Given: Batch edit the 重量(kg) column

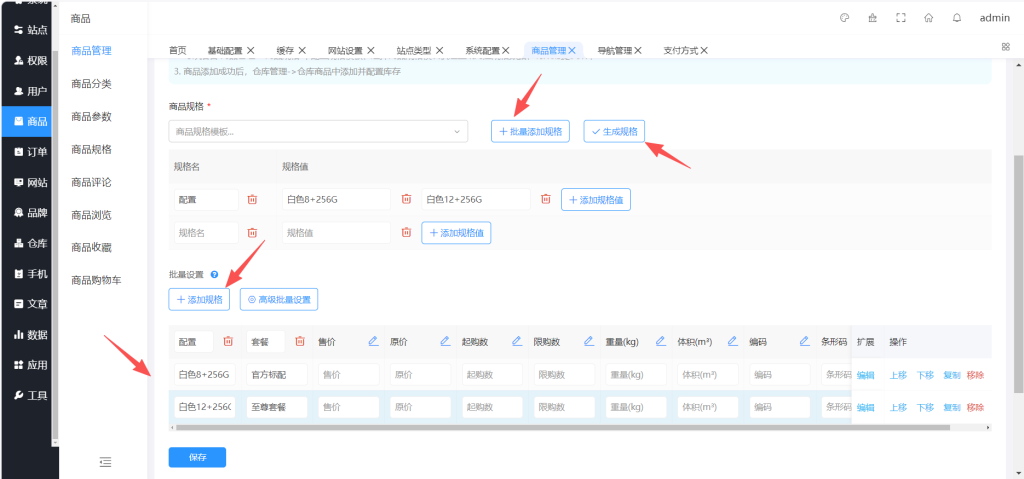Looking at the screenshot, I should (x=660, y=341).
